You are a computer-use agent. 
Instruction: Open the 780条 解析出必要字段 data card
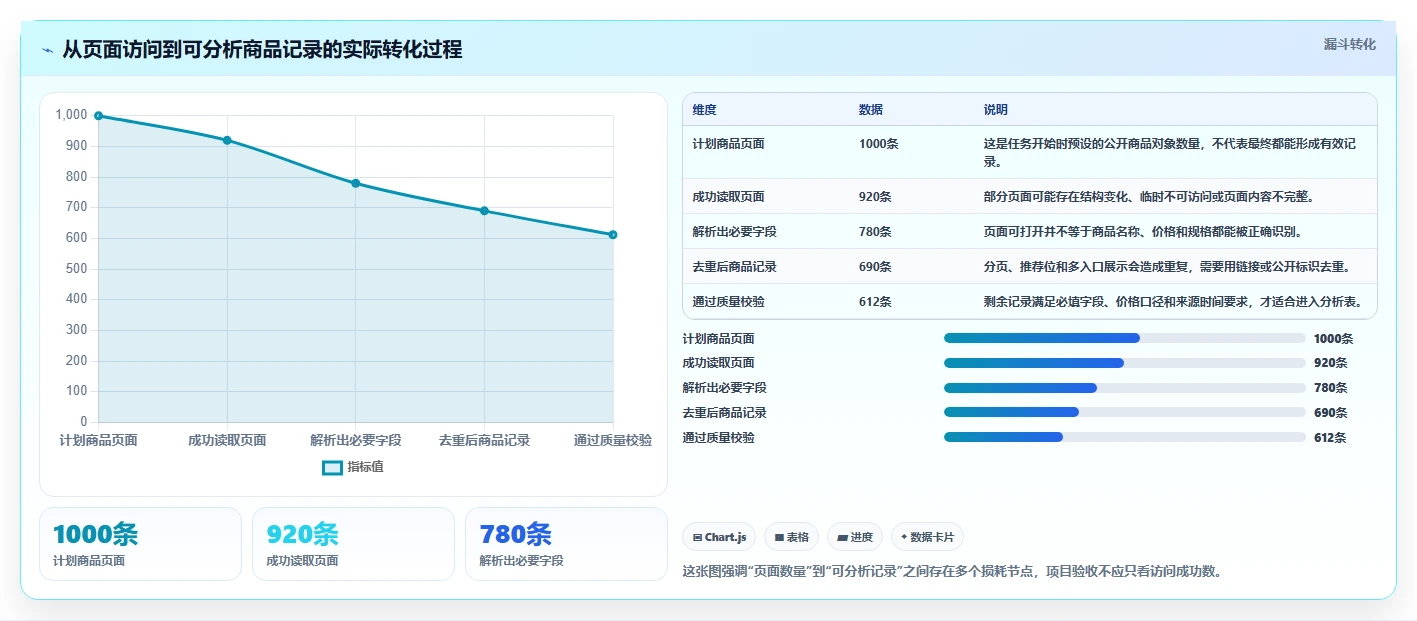566,544
